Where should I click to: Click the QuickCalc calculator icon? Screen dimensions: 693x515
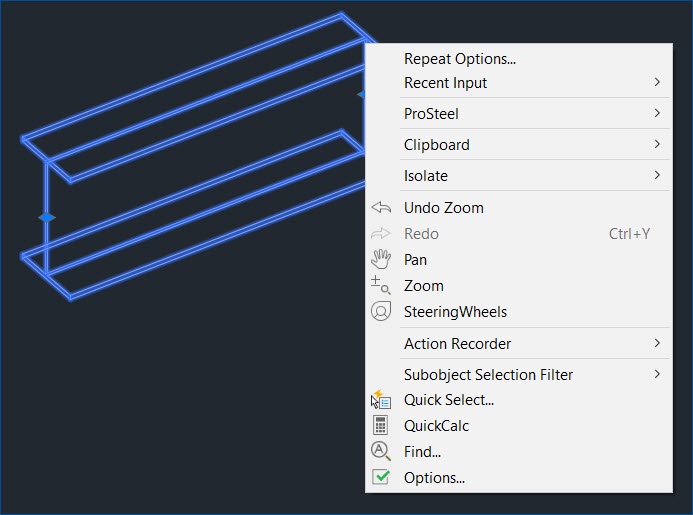[380, 425]
